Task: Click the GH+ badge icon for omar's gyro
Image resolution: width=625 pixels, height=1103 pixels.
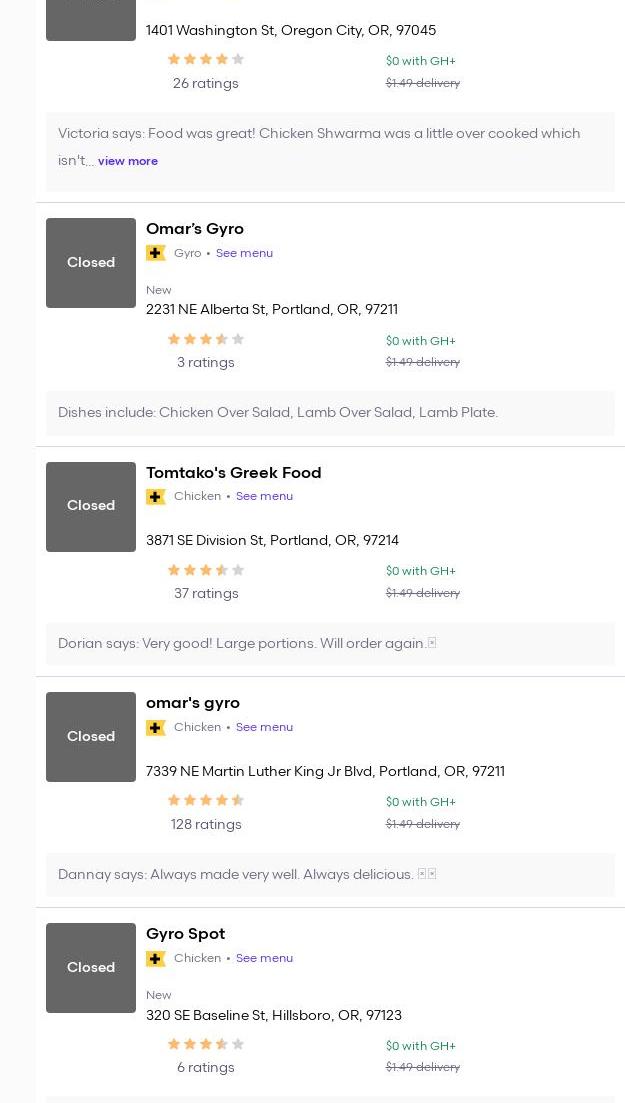Action: [156, 728]
